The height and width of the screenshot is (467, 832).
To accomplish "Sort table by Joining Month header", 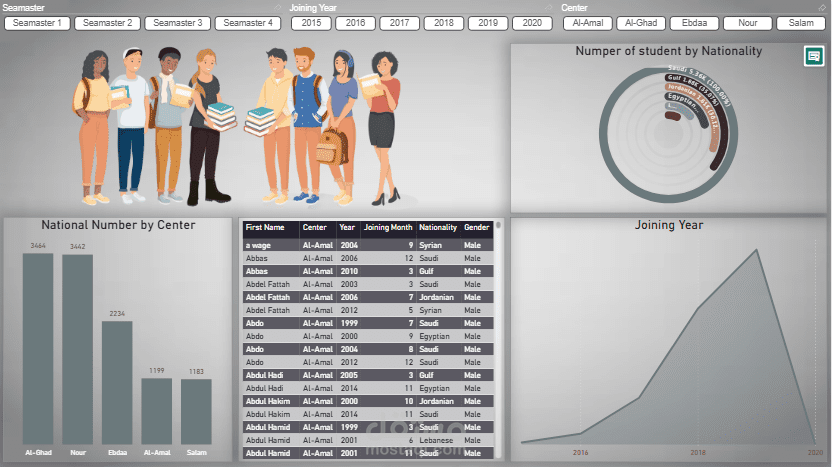I will [x=388, y=227].
